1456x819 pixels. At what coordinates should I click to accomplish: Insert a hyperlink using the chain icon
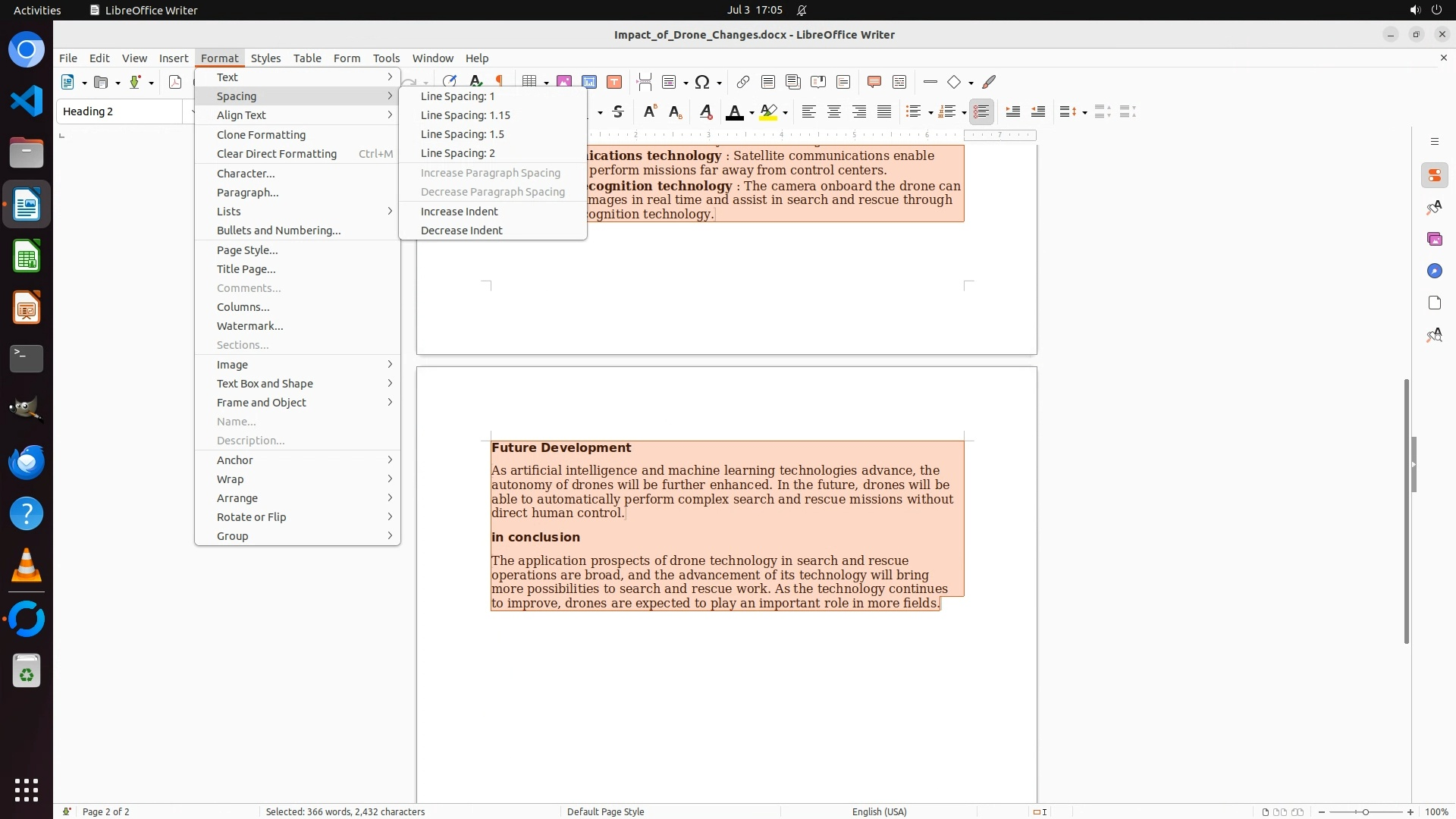click(742, 82)
